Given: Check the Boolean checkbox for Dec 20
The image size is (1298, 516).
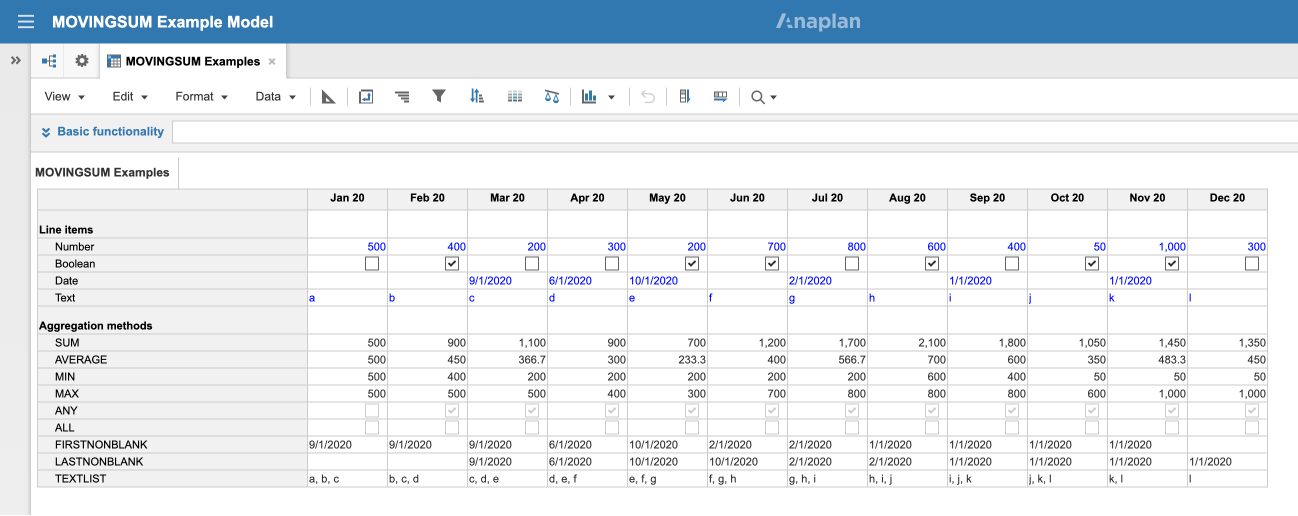Looking at the screenshot, I should click(x=1252, y=264).
